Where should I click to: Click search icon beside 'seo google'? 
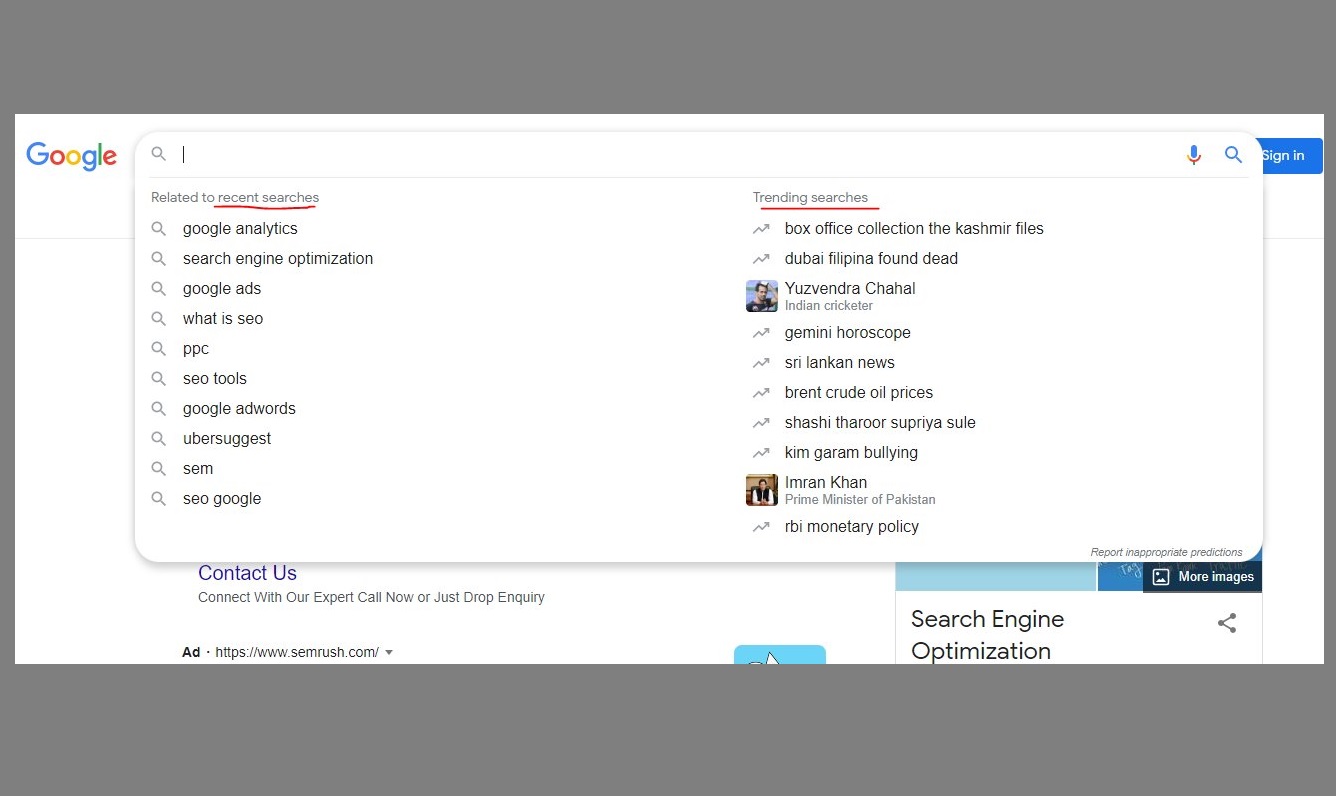tap(158, 498)
